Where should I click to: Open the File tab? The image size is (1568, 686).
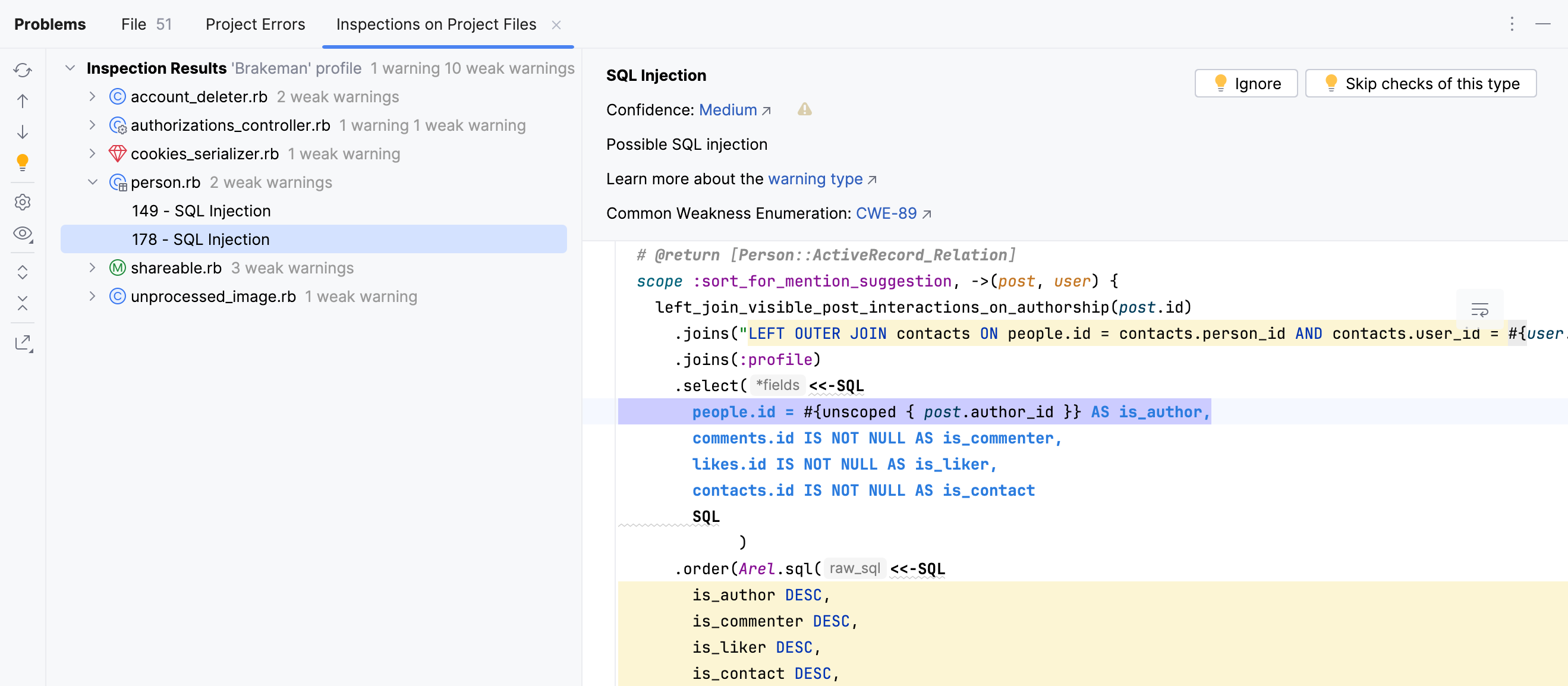[x=133, y=24]
